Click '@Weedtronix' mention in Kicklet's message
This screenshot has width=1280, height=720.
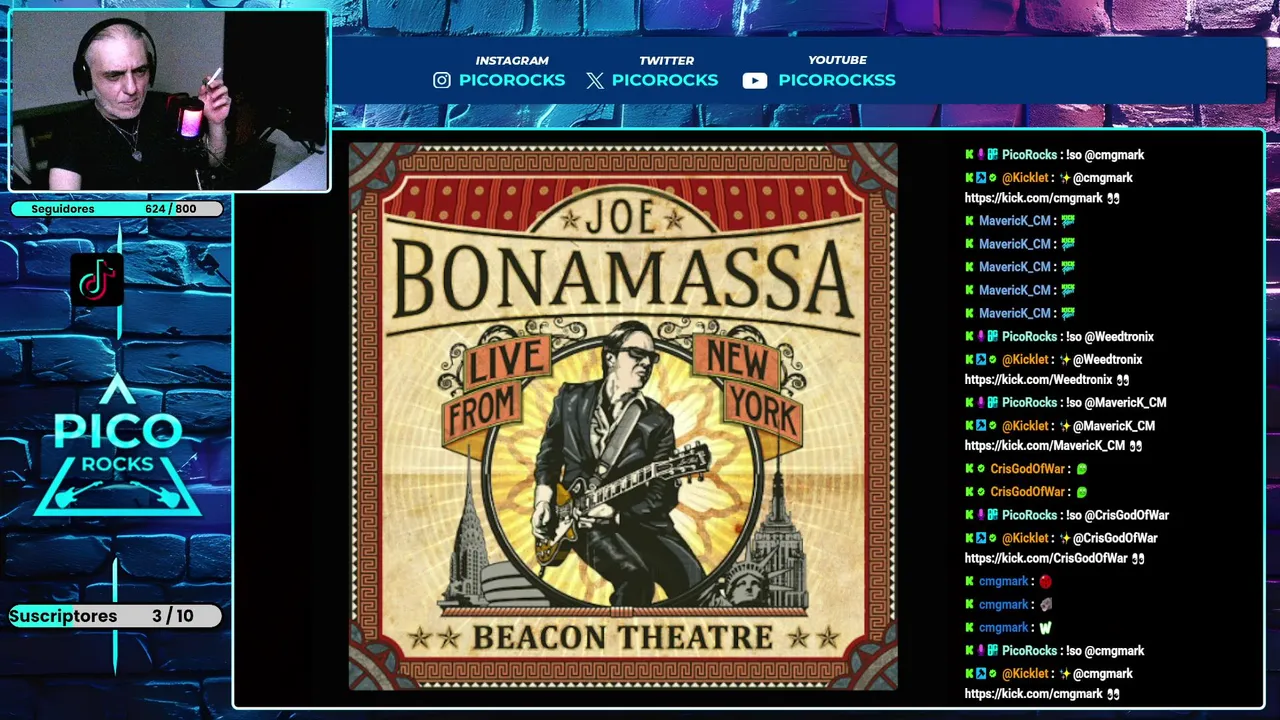[x=1108, y=360]
